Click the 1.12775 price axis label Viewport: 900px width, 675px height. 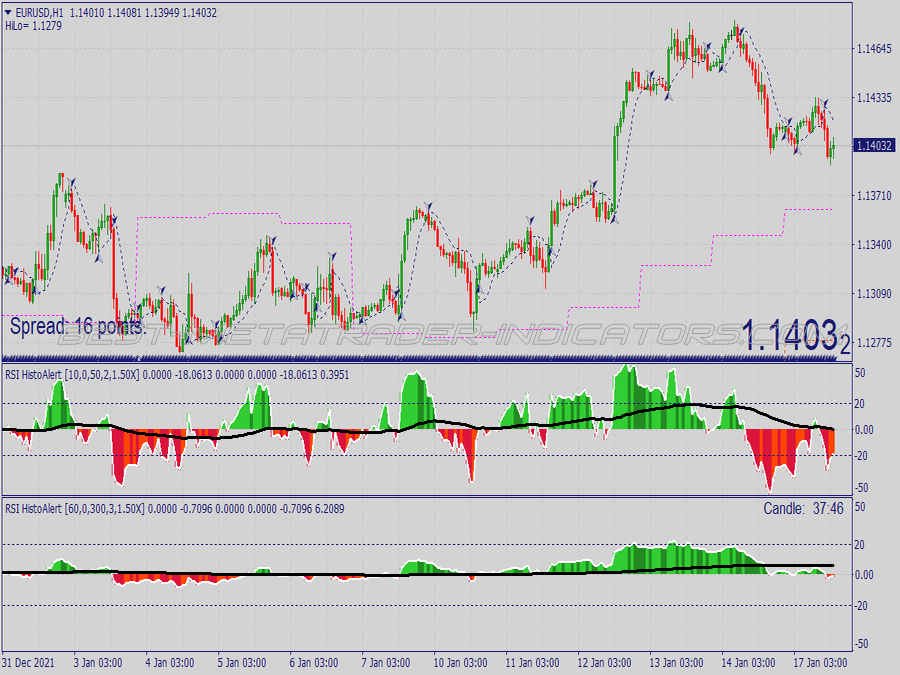874,343
